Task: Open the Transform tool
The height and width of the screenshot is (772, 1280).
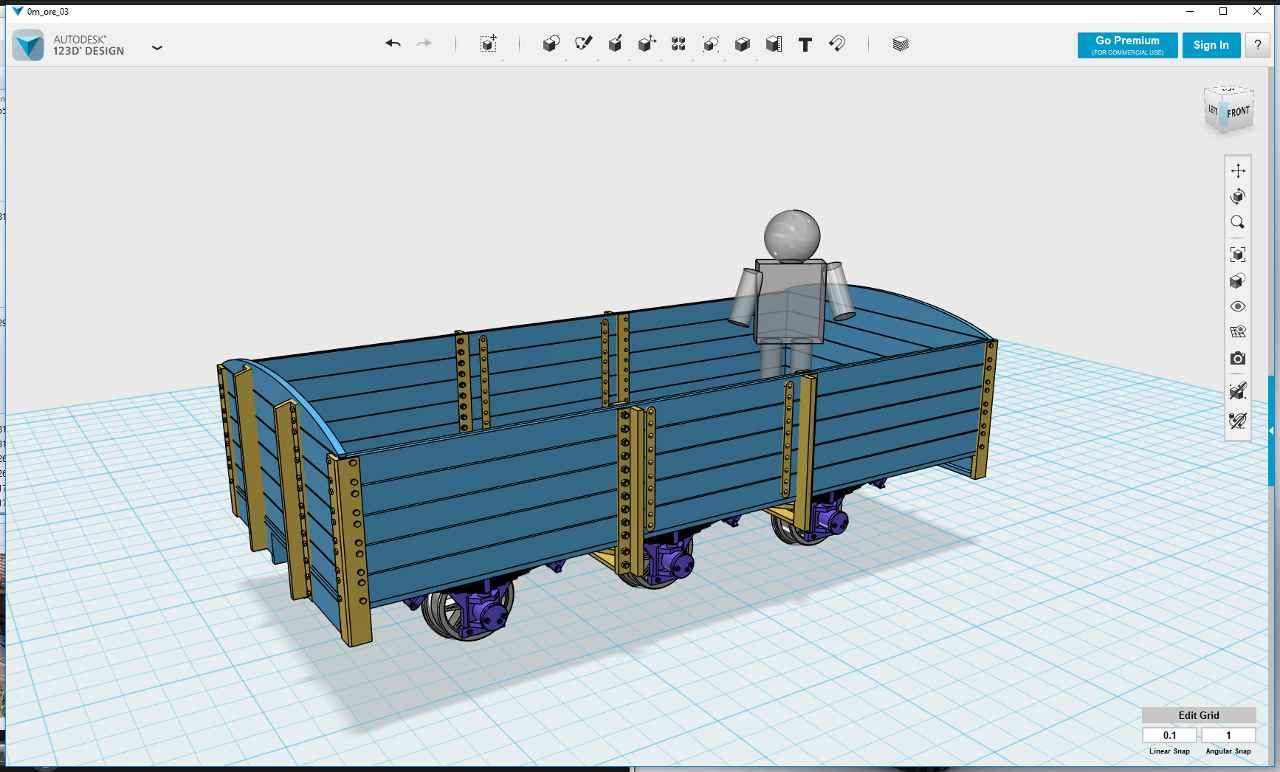Action: point(488,44)
